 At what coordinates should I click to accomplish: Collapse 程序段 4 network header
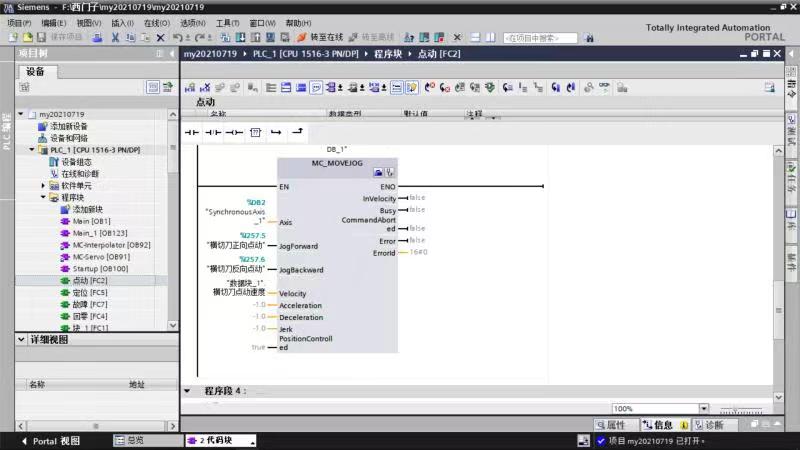pos(187,391)
